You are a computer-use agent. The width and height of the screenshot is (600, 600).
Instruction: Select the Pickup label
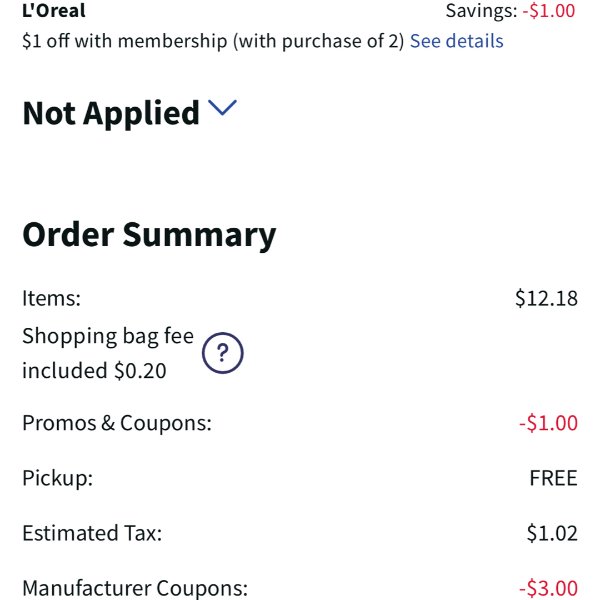tap(58, 478)
